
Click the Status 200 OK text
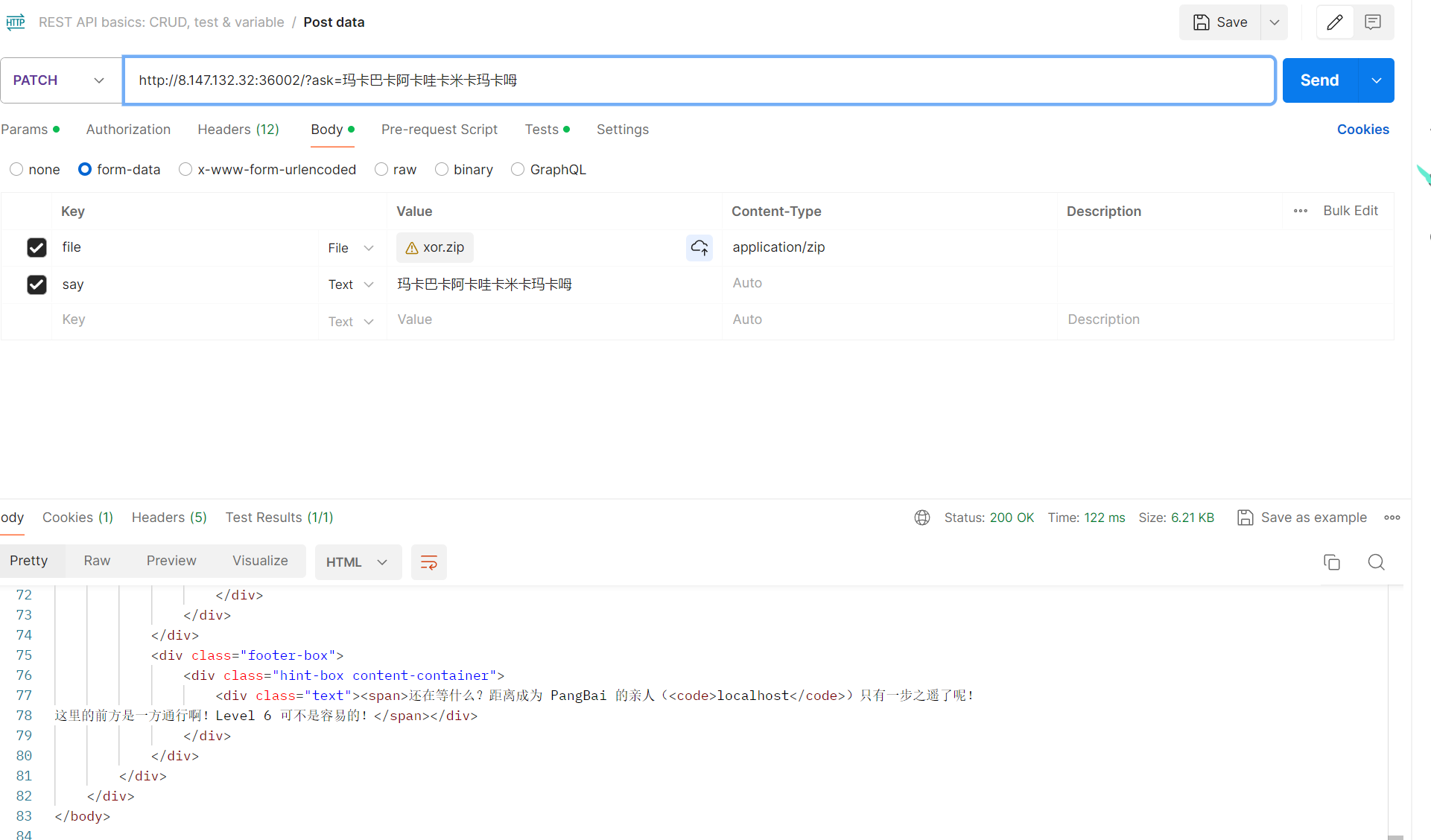989,518
